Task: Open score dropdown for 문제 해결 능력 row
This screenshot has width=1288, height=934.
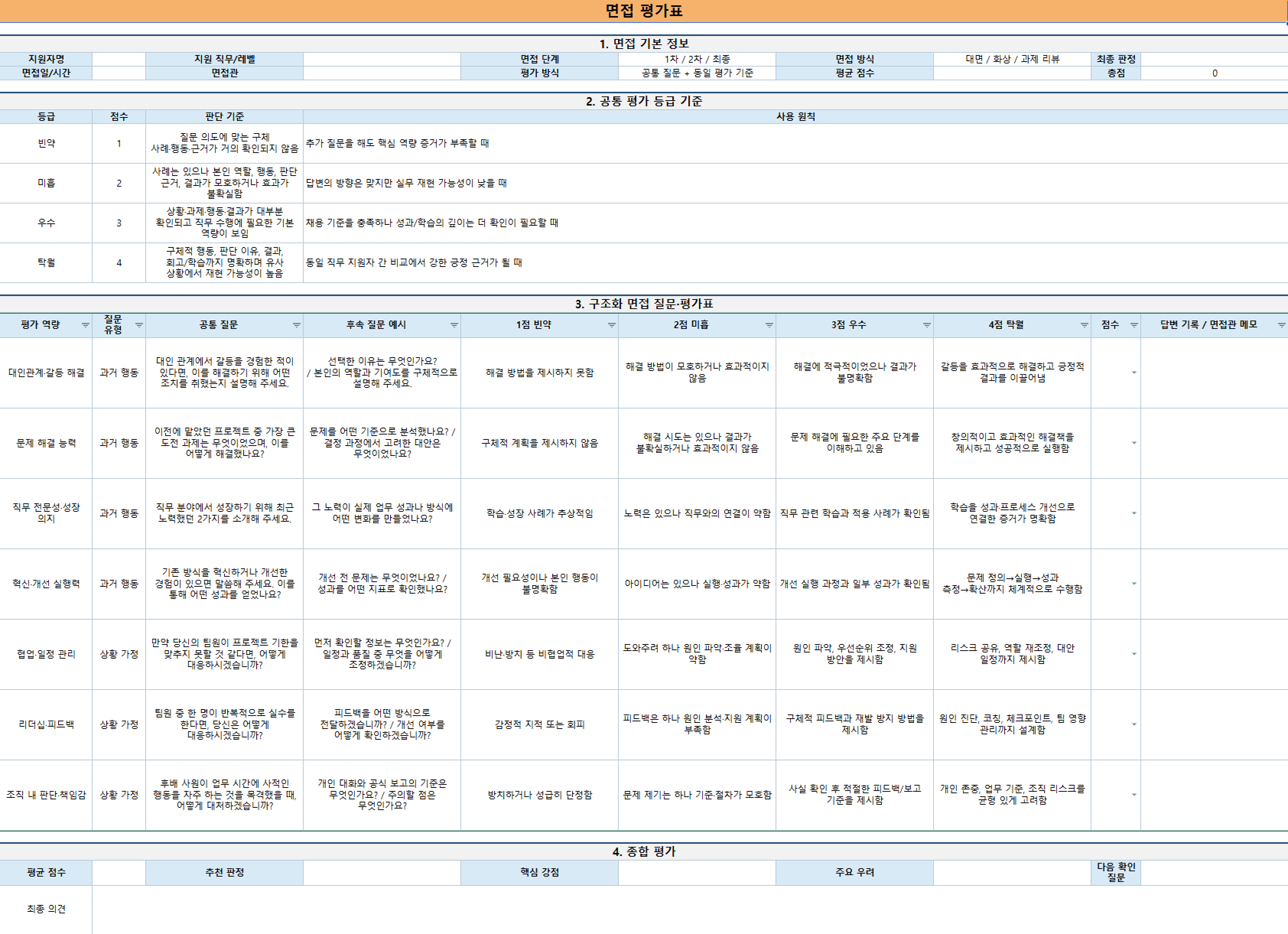Action: click(1134, 443)
